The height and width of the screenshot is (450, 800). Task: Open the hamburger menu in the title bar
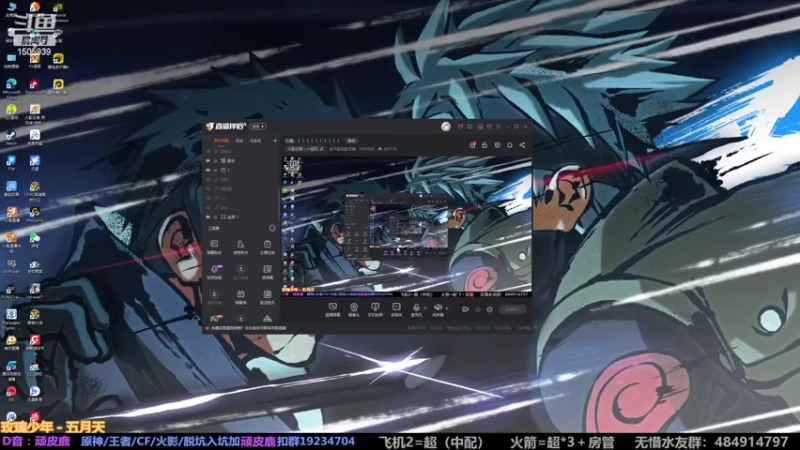click(498, 127)
